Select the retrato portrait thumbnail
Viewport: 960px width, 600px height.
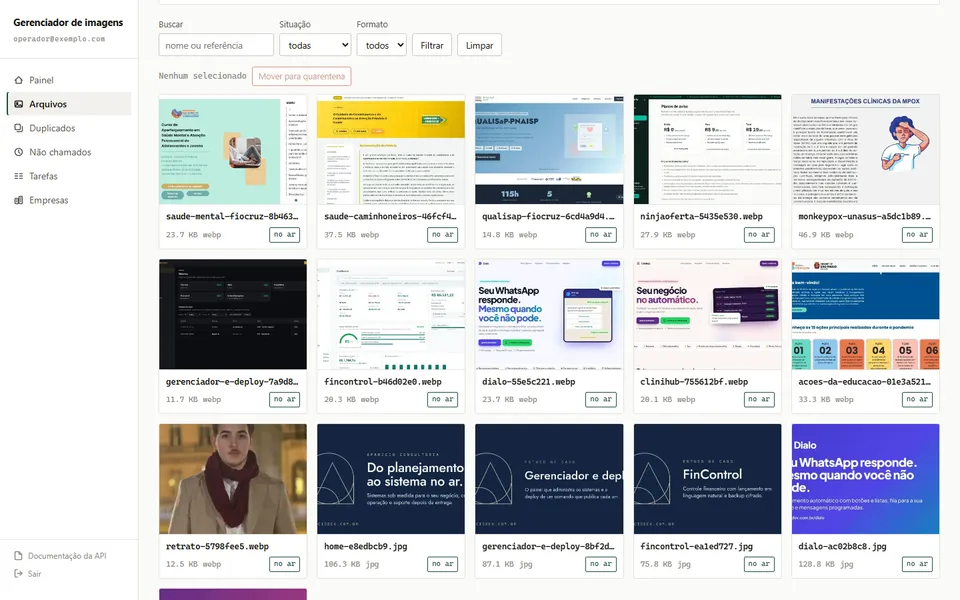[x=233, y=479]
